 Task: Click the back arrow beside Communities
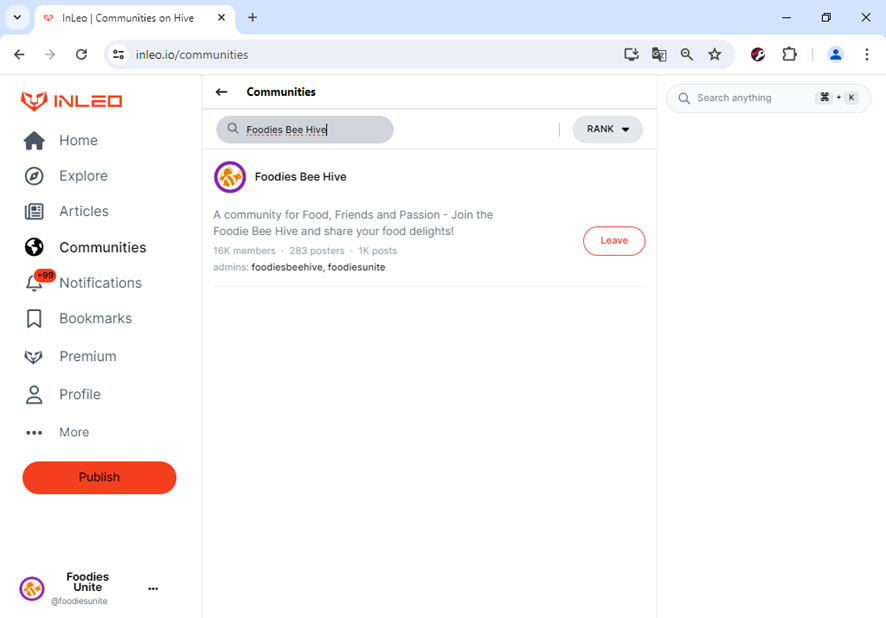[222, 92]
